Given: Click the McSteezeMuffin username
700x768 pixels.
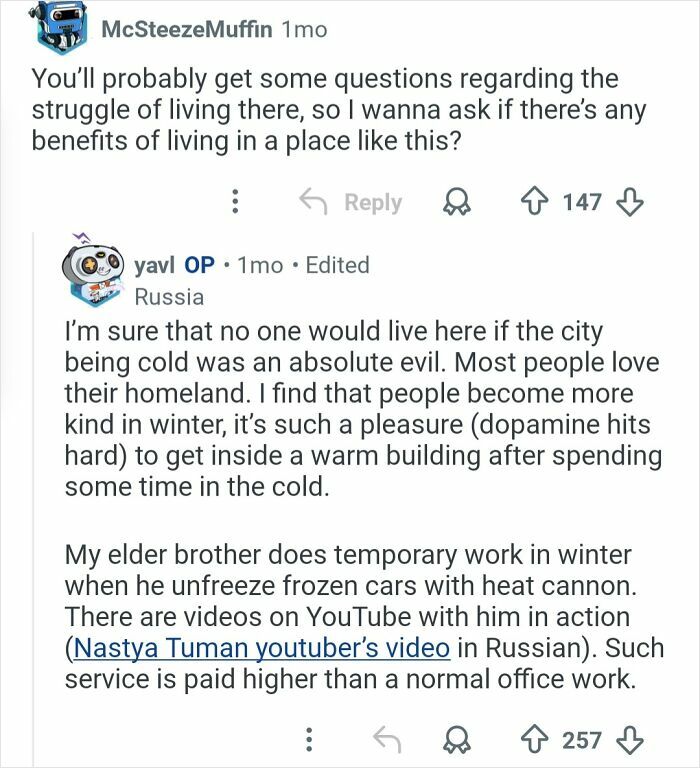Looking at the screenshot, I should click(188, 30).
